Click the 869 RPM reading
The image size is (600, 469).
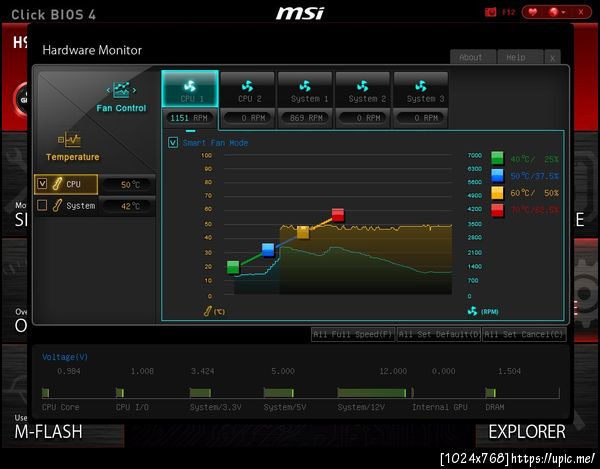tap(305, 118)
